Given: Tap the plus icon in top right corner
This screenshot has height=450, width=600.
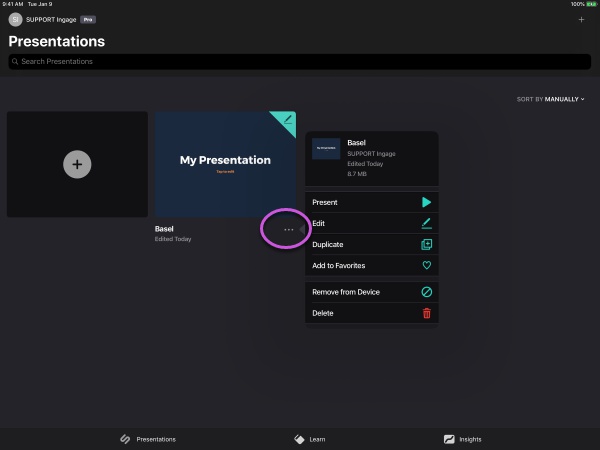Looking at the screenshot, I should coord(581,20).
